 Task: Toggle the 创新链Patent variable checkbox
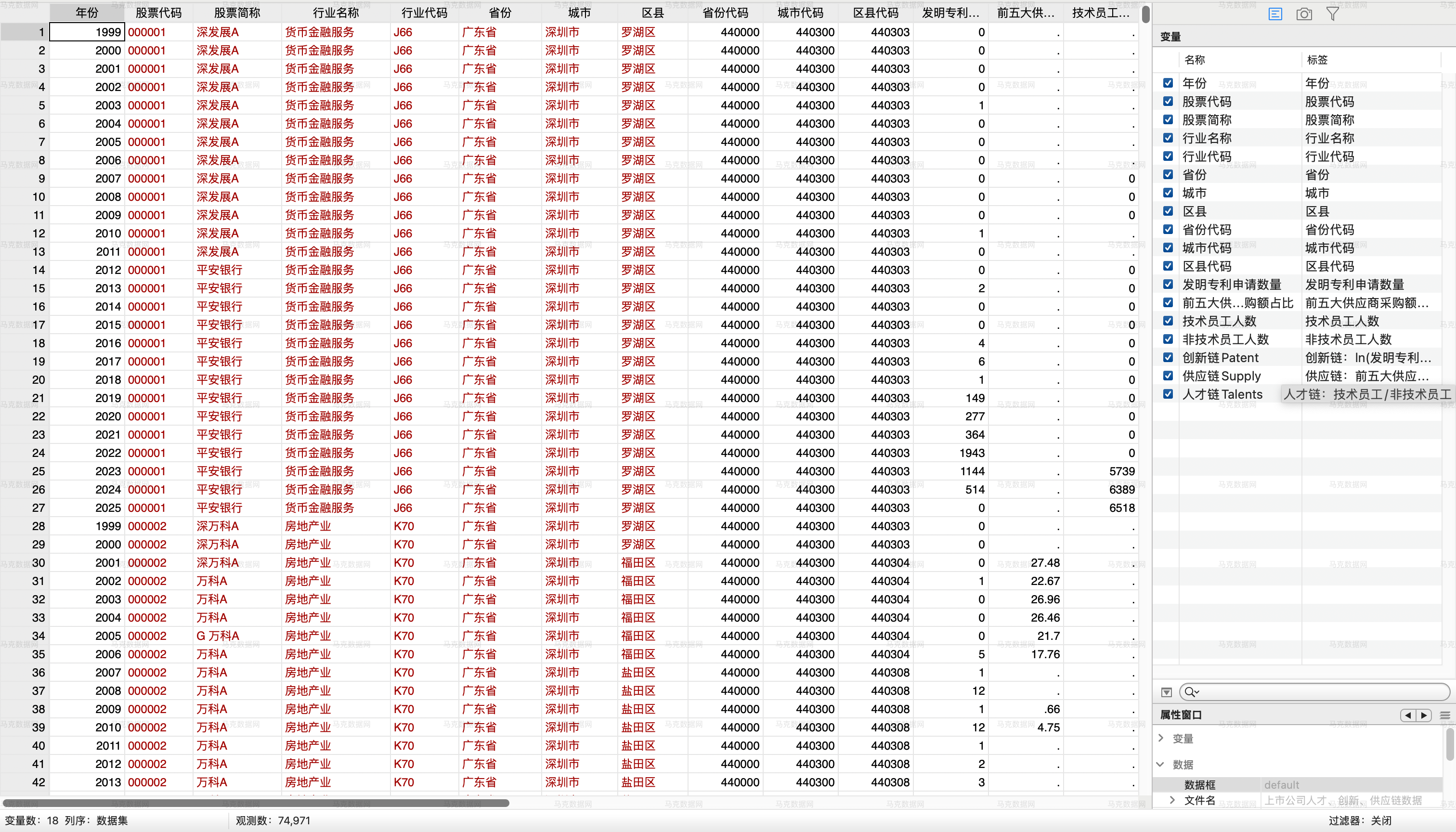point(1168,358)
